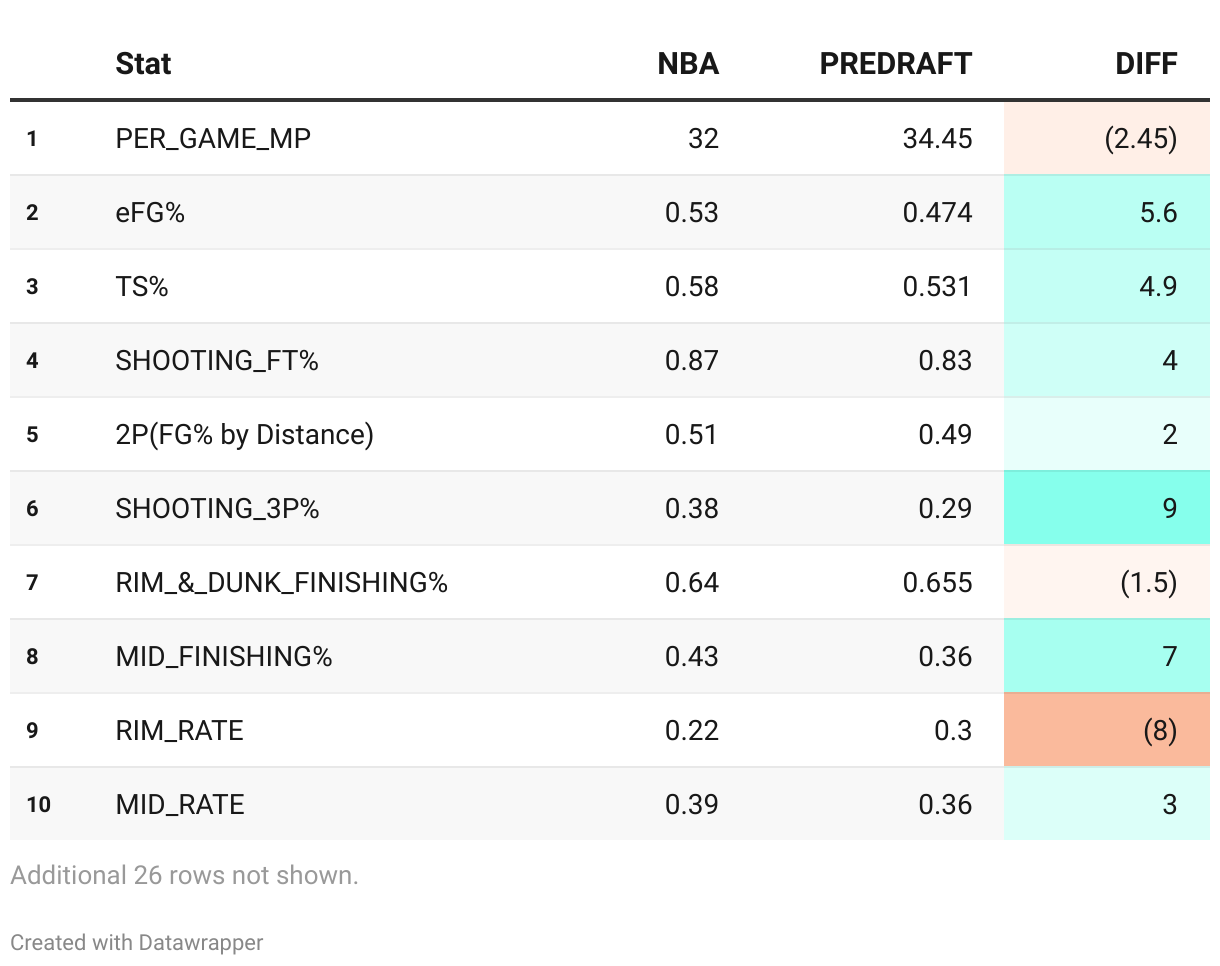The image size is (1220, 966).
Task: Select the eFG% stat cell
Action: [x=150, y=212]
